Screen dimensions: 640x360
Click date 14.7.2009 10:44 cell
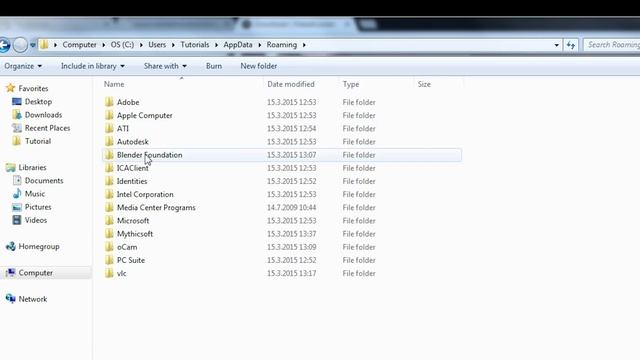[x=291, y=207]
